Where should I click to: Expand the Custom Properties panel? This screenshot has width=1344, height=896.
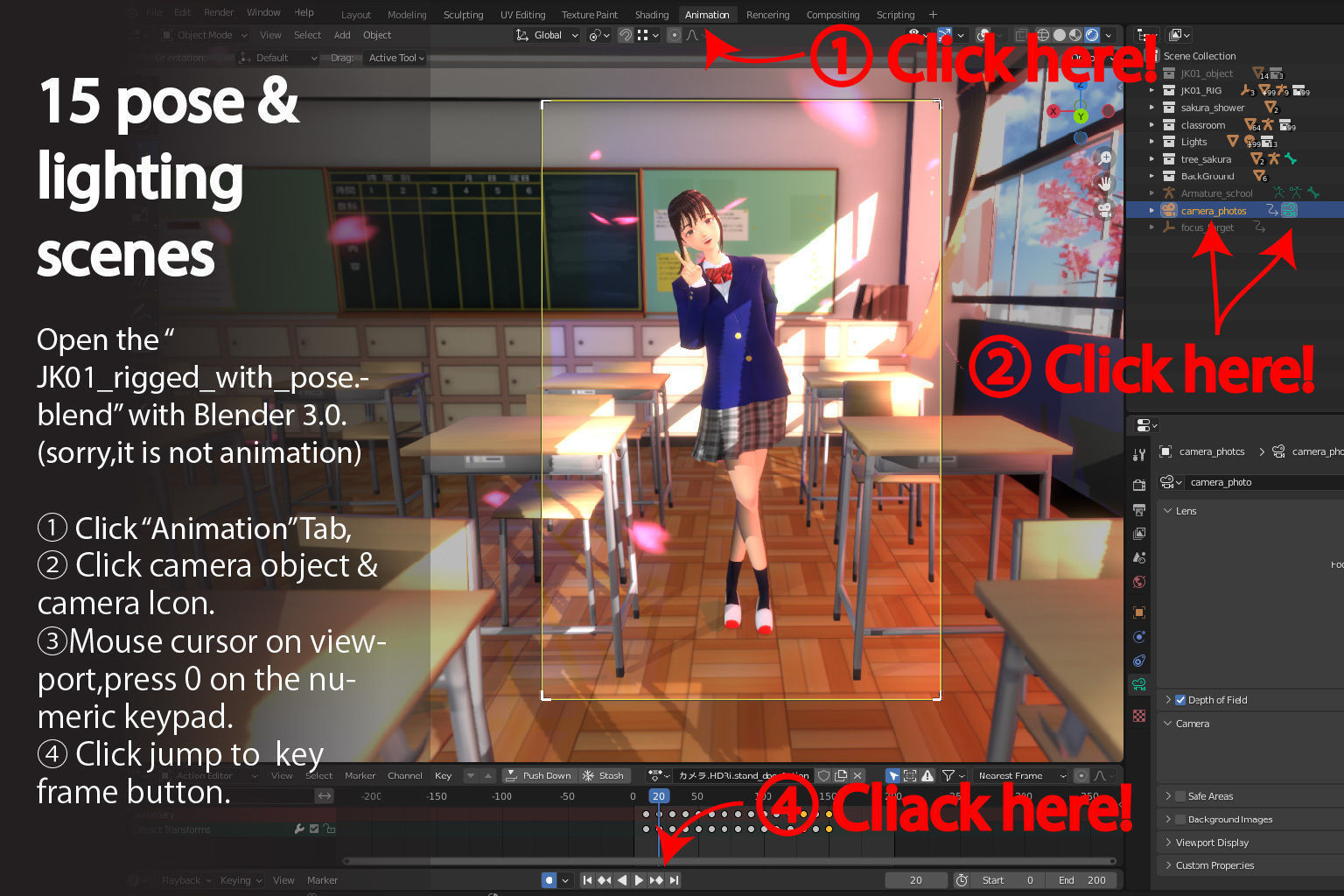1167,865
